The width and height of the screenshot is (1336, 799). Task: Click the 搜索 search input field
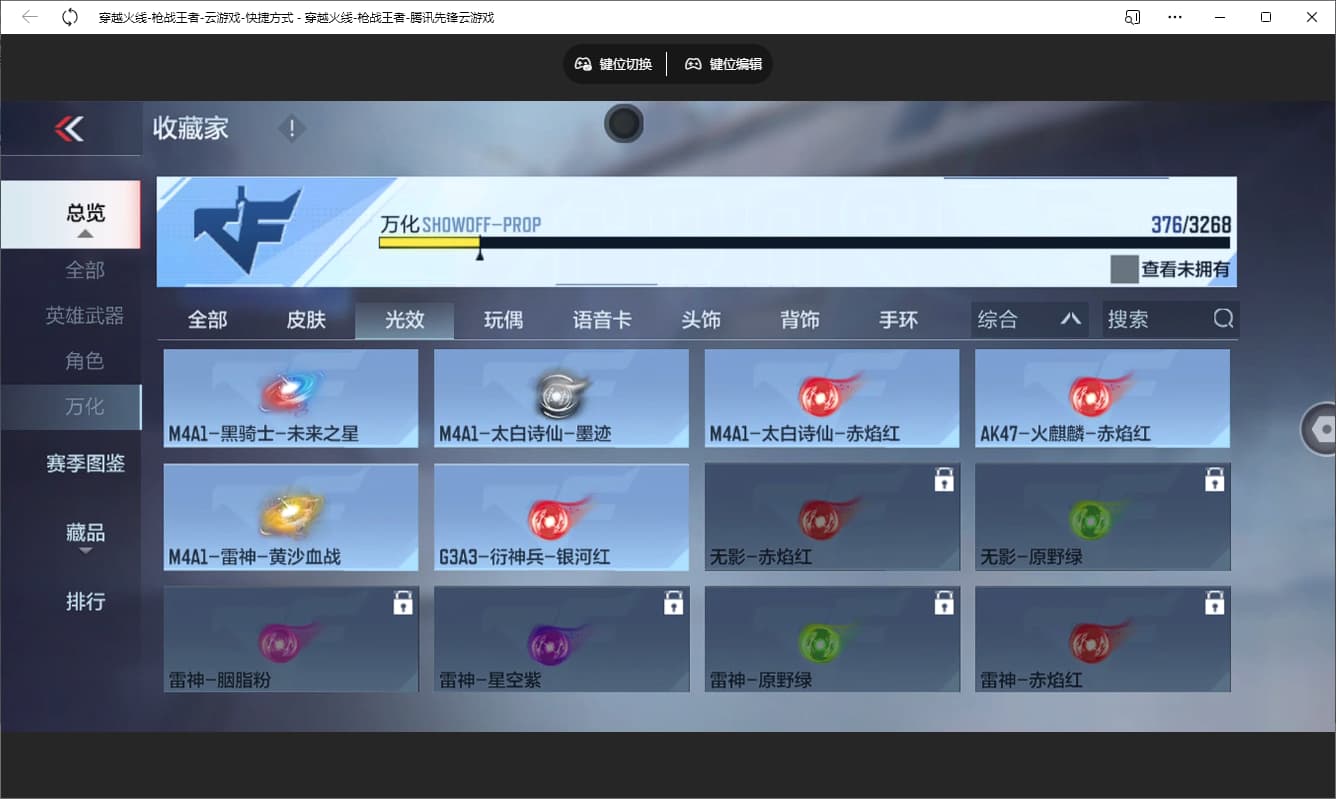[x=1155, y=319]
